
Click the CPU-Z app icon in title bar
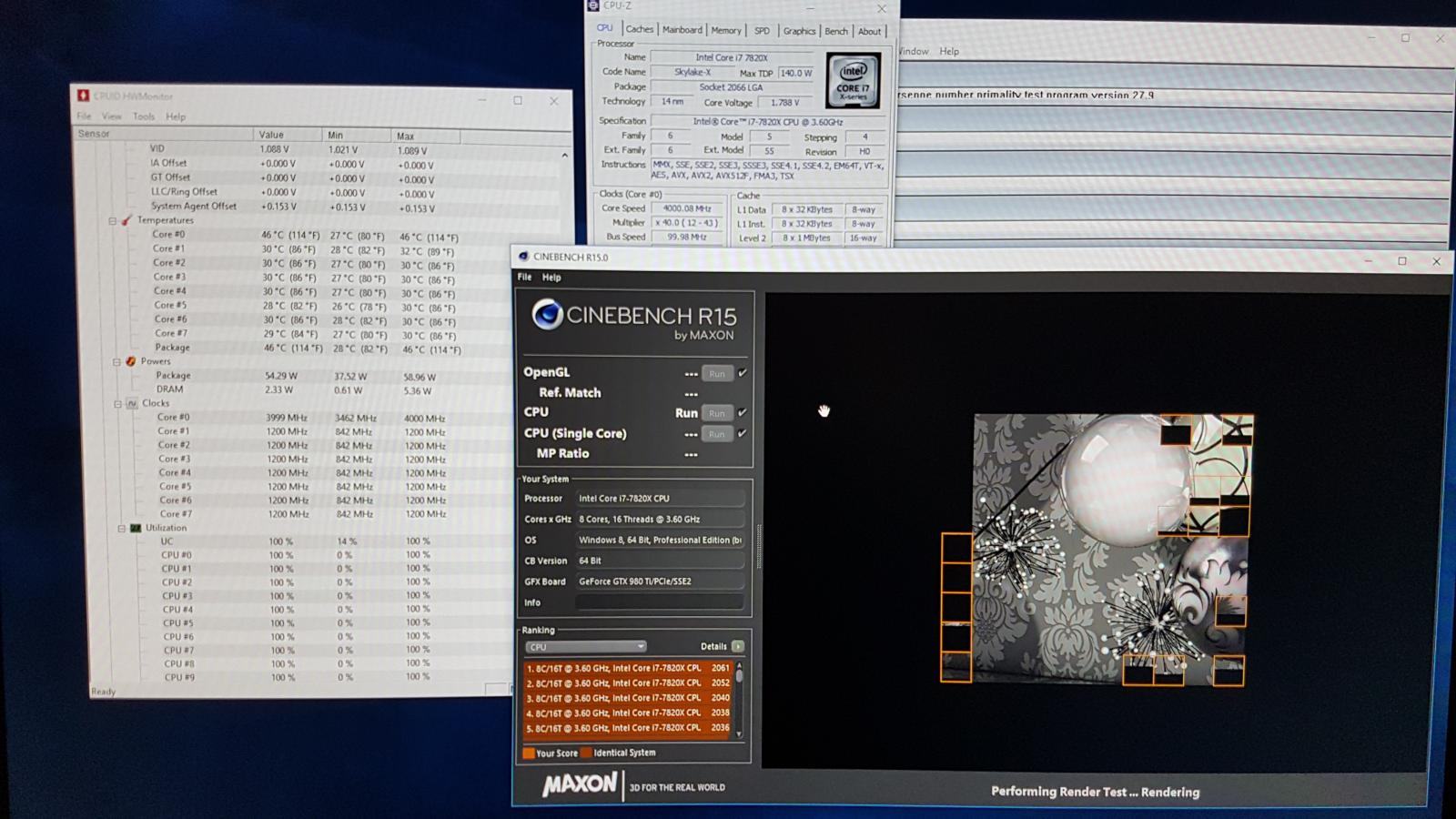[593, 5]
